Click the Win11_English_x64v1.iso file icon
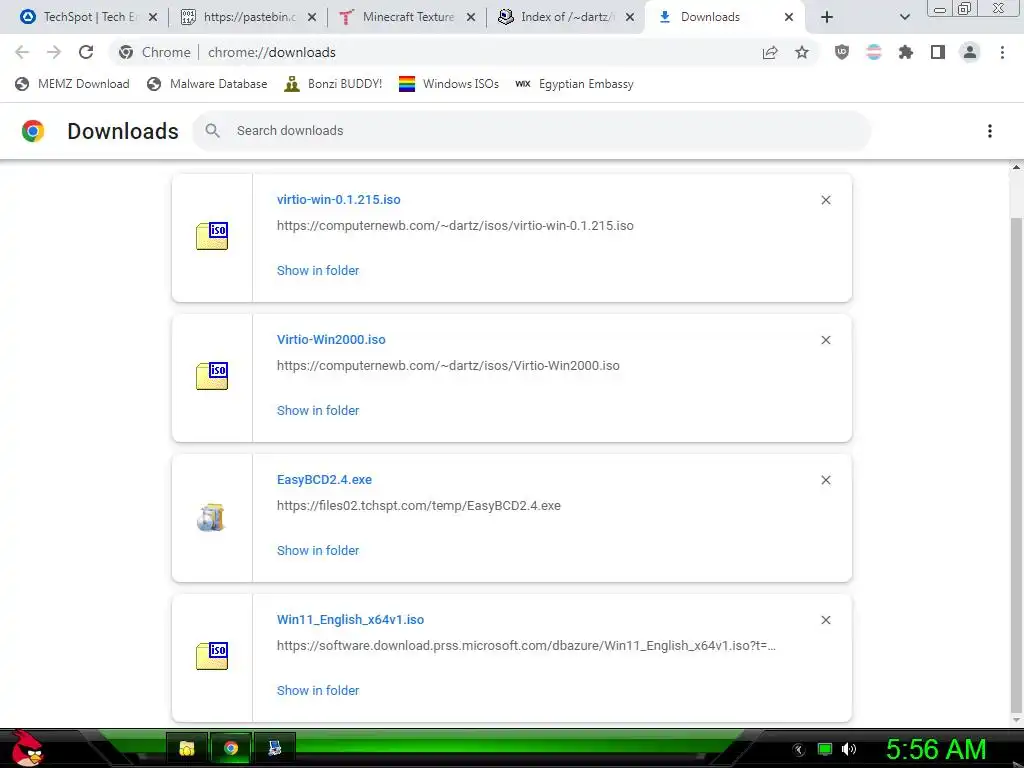1024x768 pixels. (x=212, y=656)
